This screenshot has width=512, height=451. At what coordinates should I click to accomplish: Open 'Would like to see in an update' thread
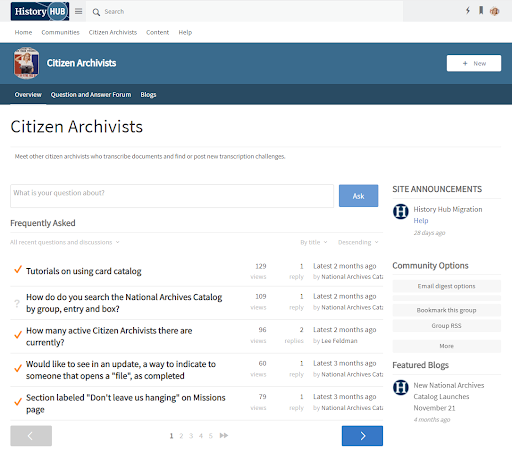pos(121,370)
